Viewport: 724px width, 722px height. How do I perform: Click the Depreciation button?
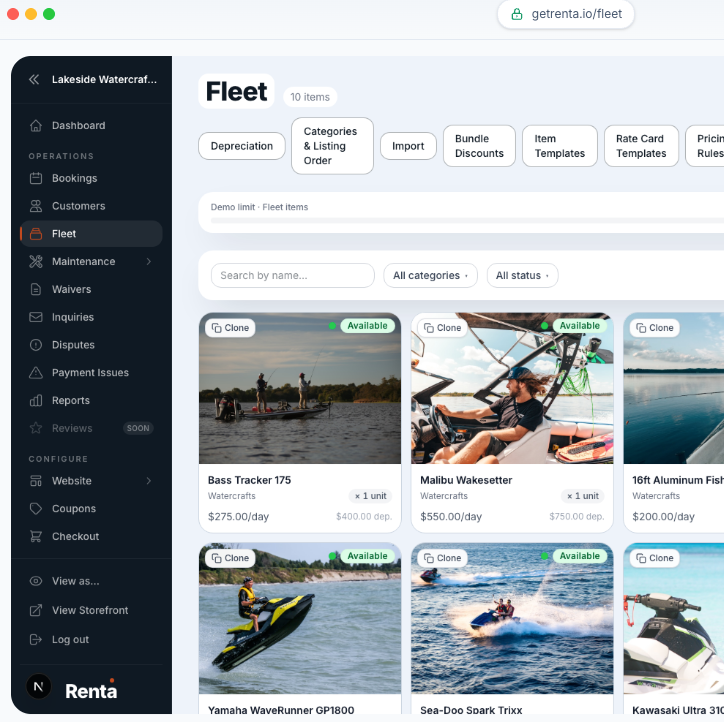click(x=241, y=146)
